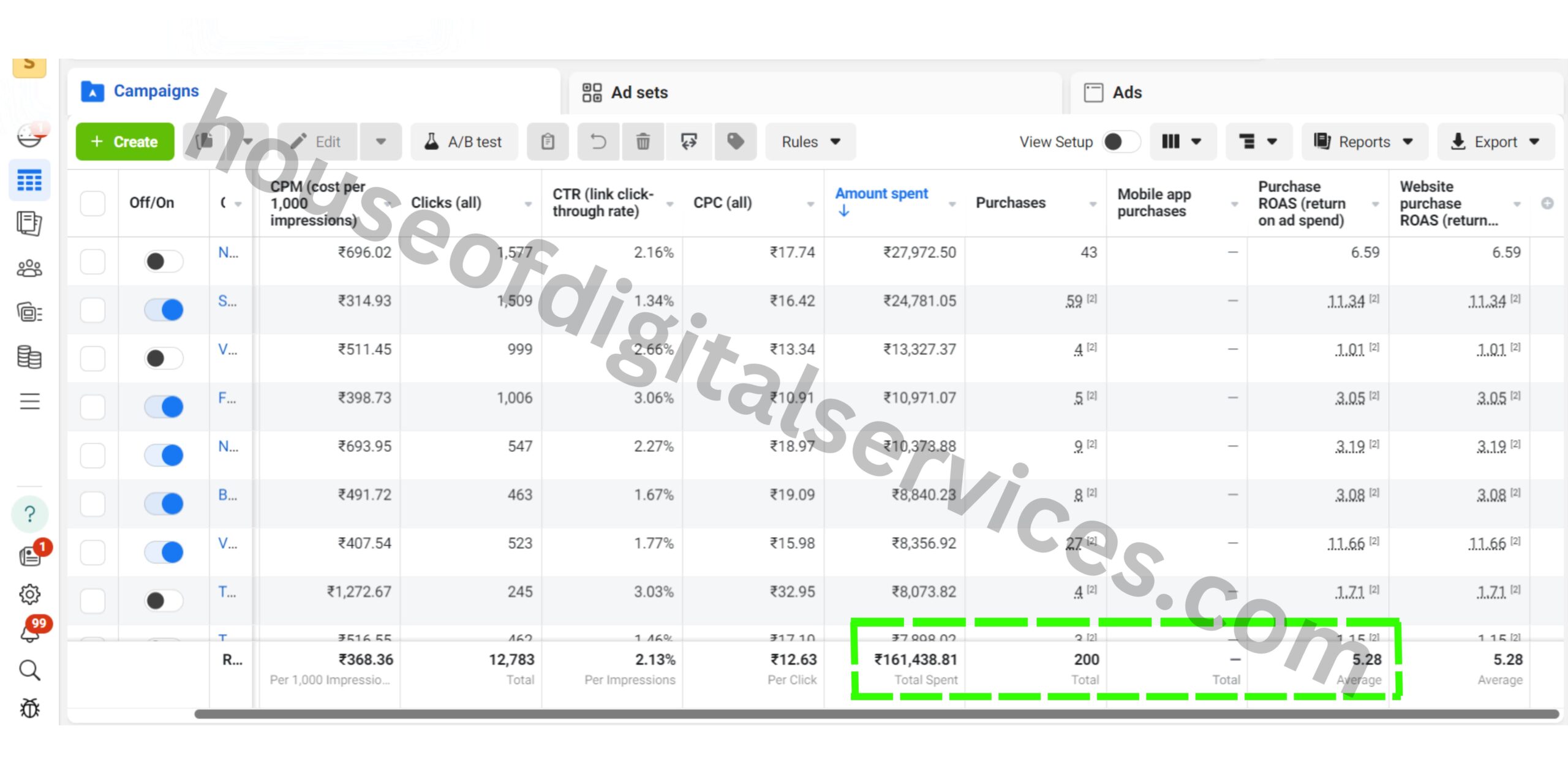Screen dimensions: 1568x784
Task: Click the clipboard paste icon
Action: (x=548, y=141)
